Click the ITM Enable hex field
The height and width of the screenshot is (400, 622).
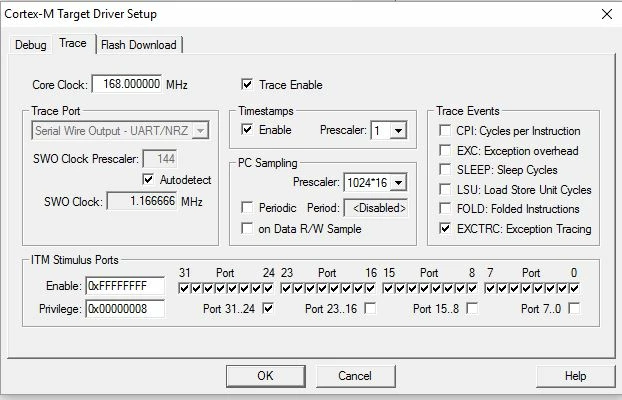tap(125, 286)
